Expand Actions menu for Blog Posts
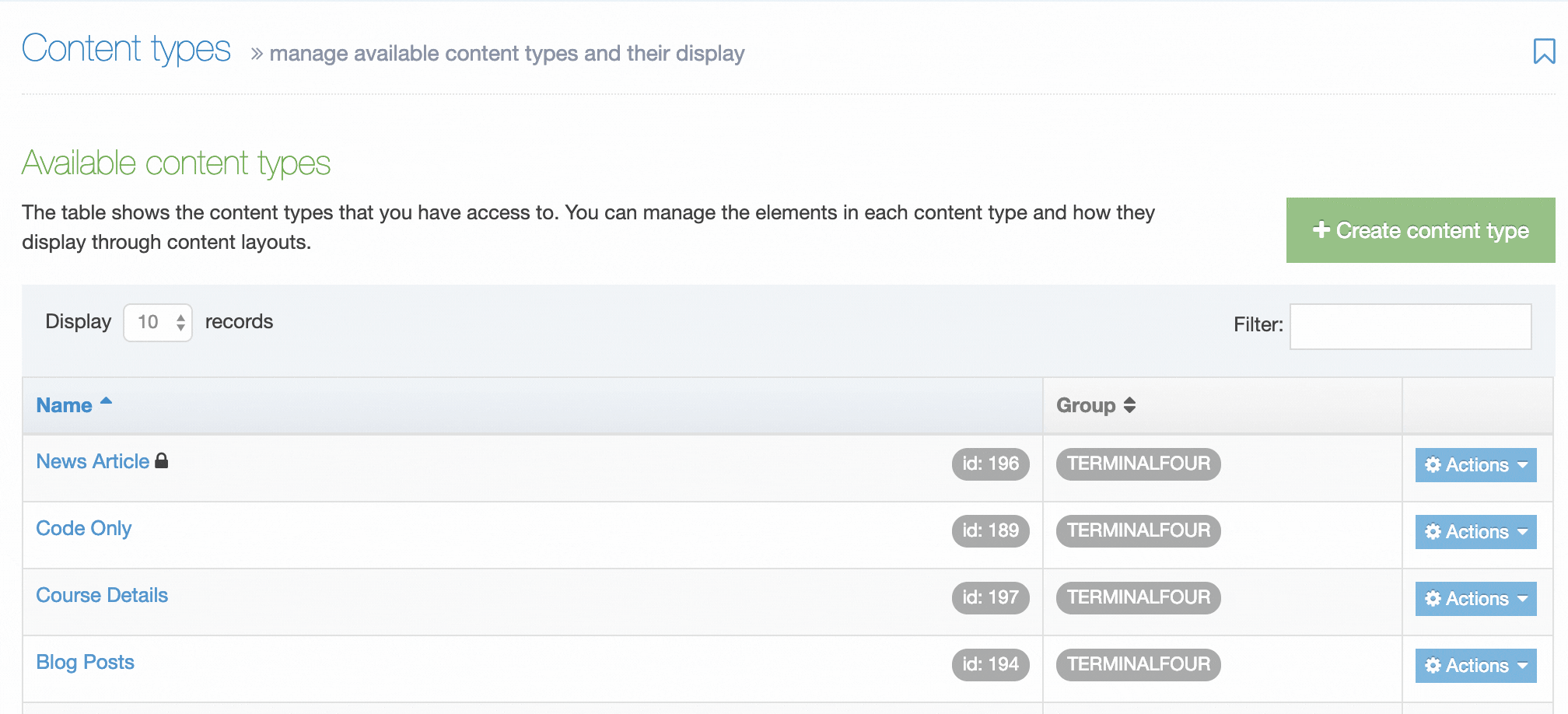The width and height of the screenshot is (1568, 714). 1475,666
